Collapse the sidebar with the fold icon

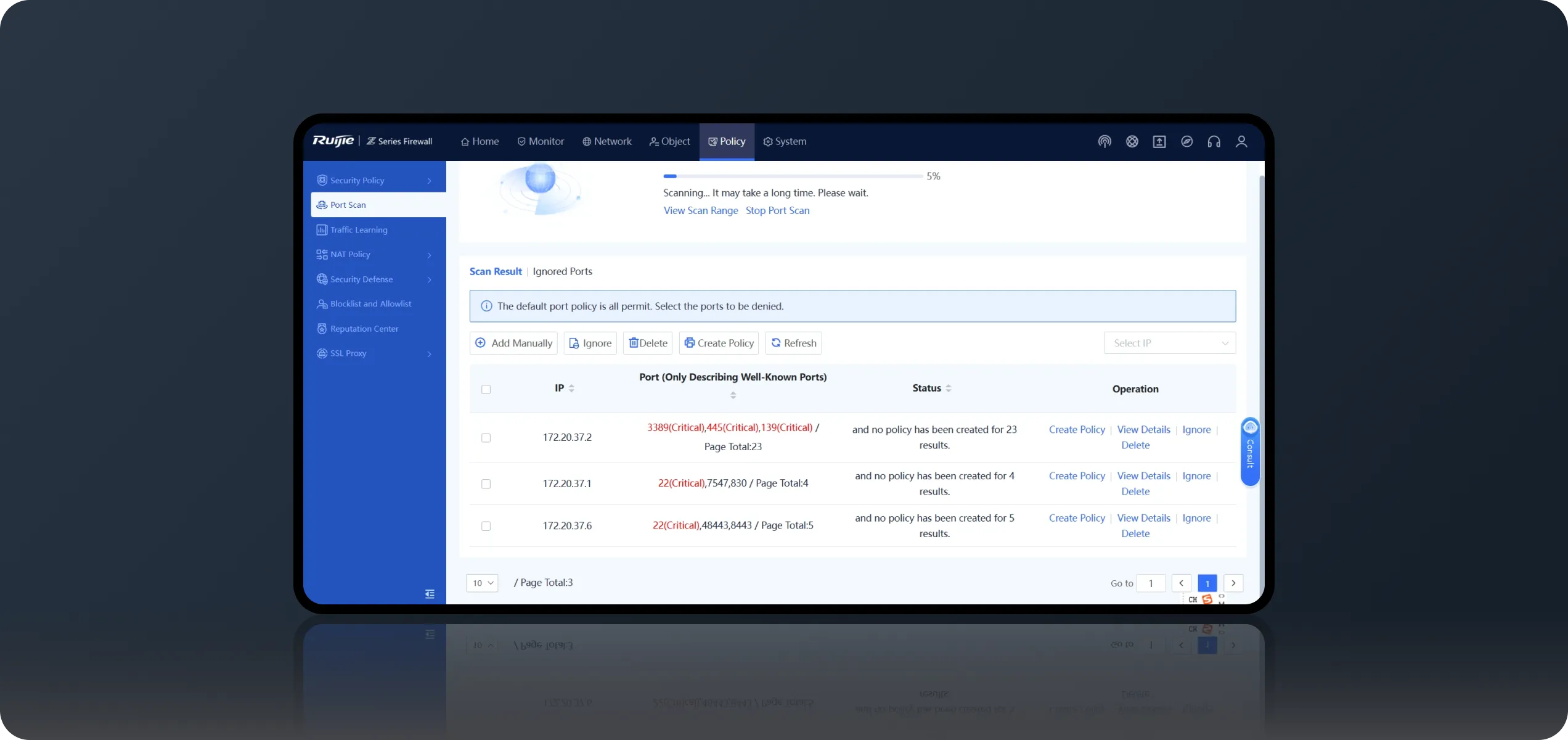point(430,594)
